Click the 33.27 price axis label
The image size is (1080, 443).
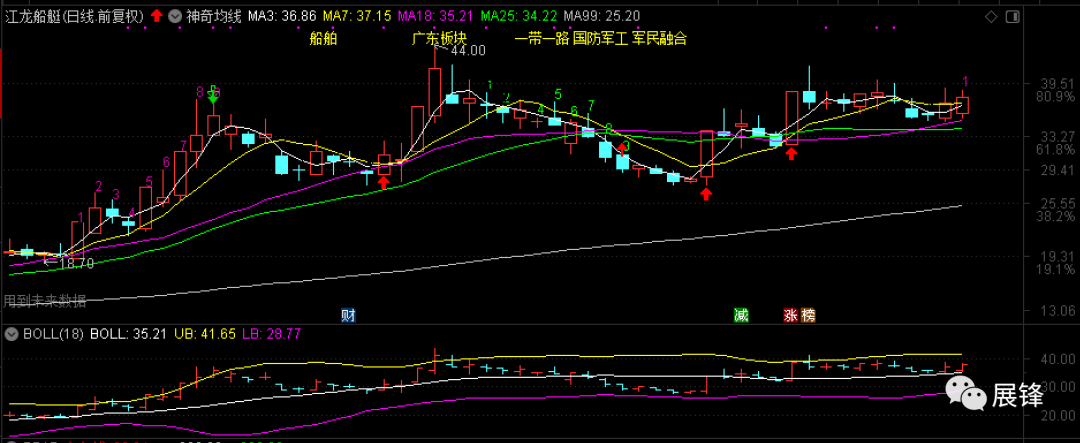pos(1058,136)
